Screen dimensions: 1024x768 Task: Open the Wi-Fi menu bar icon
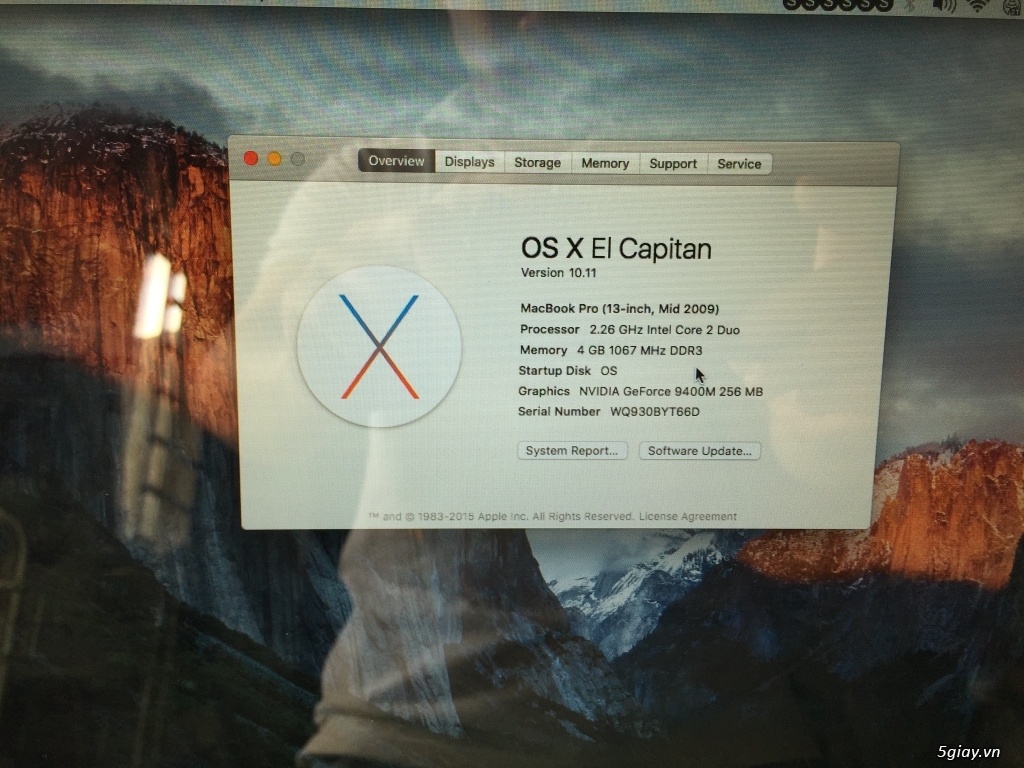click(977, 6)
